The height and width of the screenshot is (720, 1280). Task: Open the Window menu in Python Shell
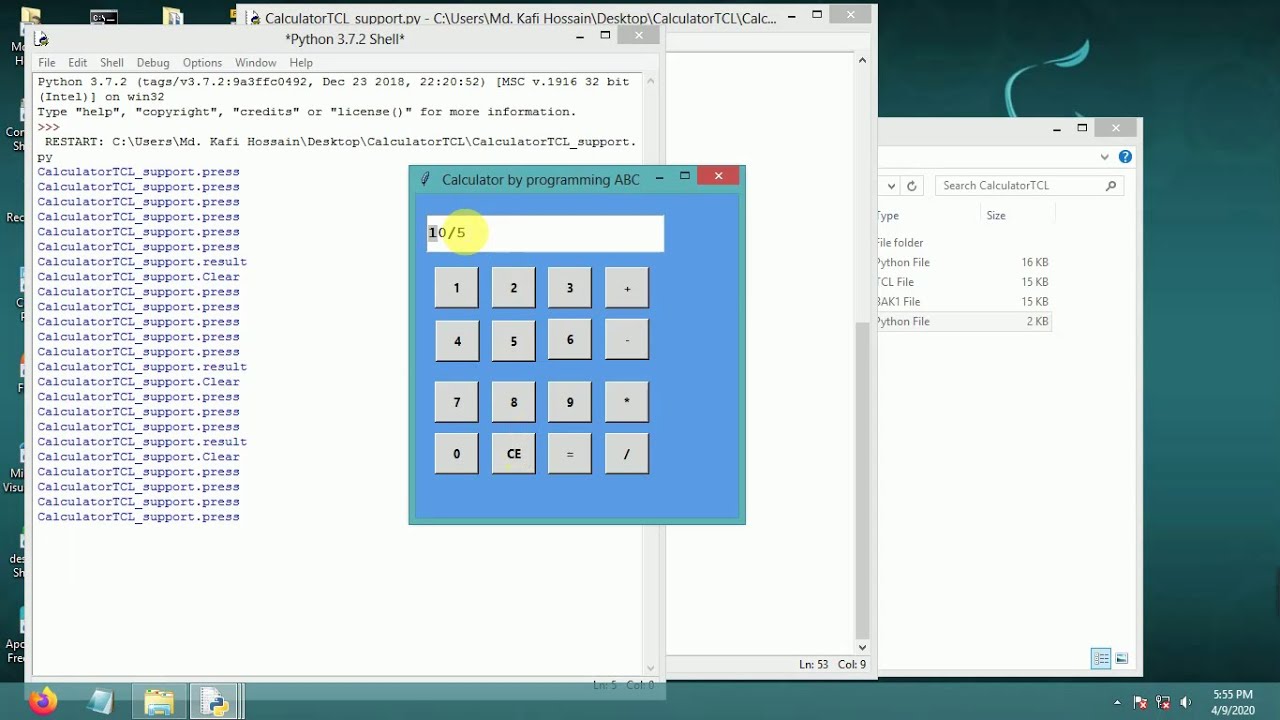256,62
